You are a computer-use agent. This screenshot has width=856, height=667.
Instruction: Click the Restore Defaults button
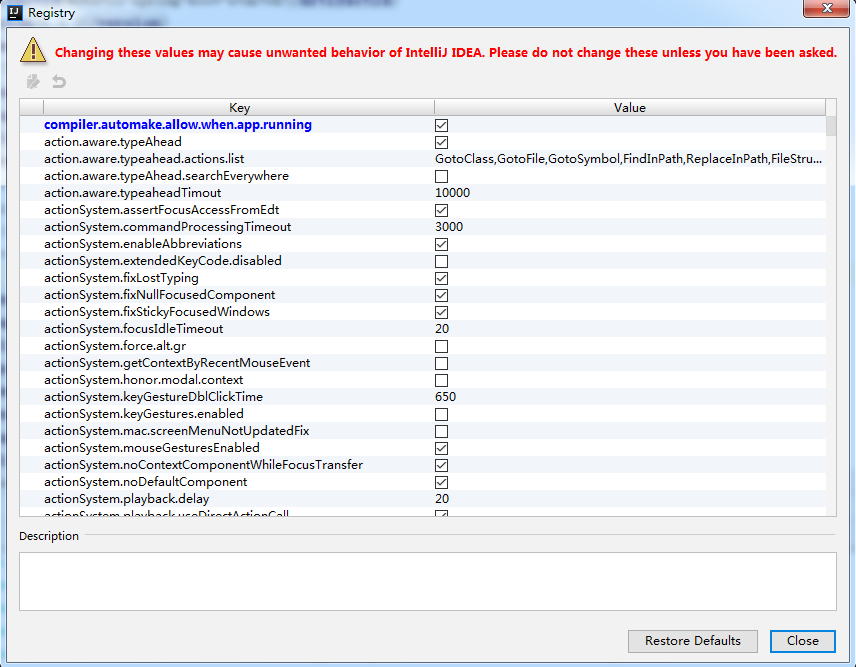(x=692, y=641)
